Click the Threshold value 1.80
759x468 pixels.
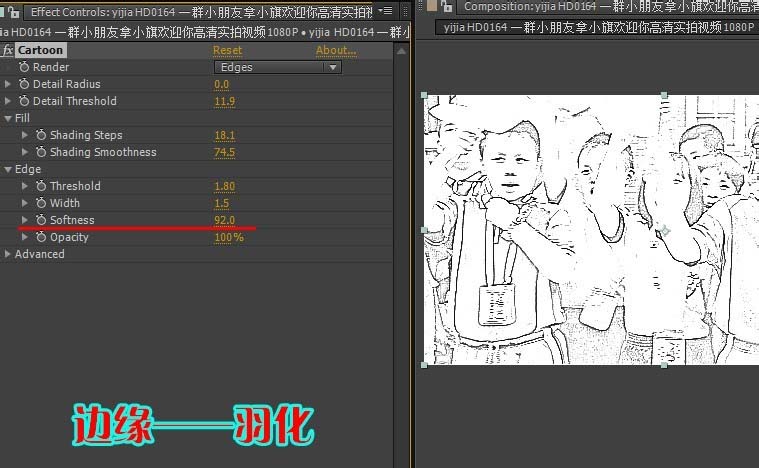225,186
